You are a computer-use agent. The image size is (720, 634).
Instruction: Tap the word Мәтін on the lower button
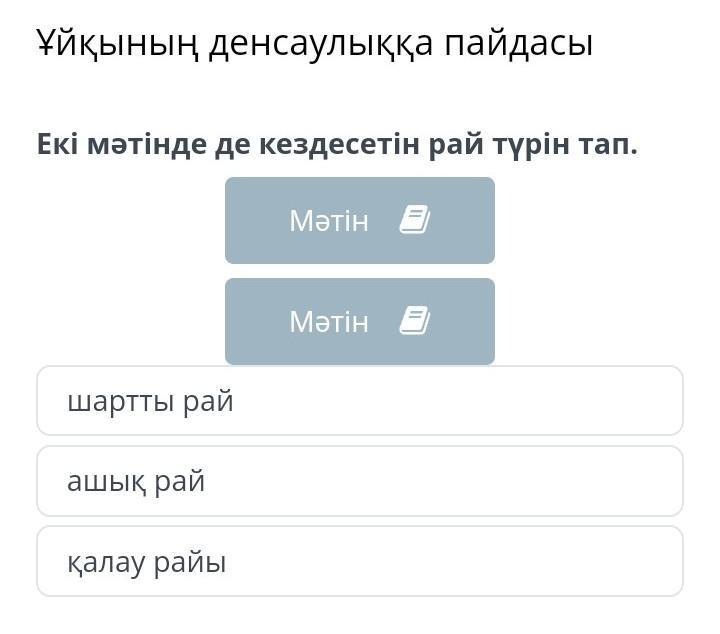[329, 322]
